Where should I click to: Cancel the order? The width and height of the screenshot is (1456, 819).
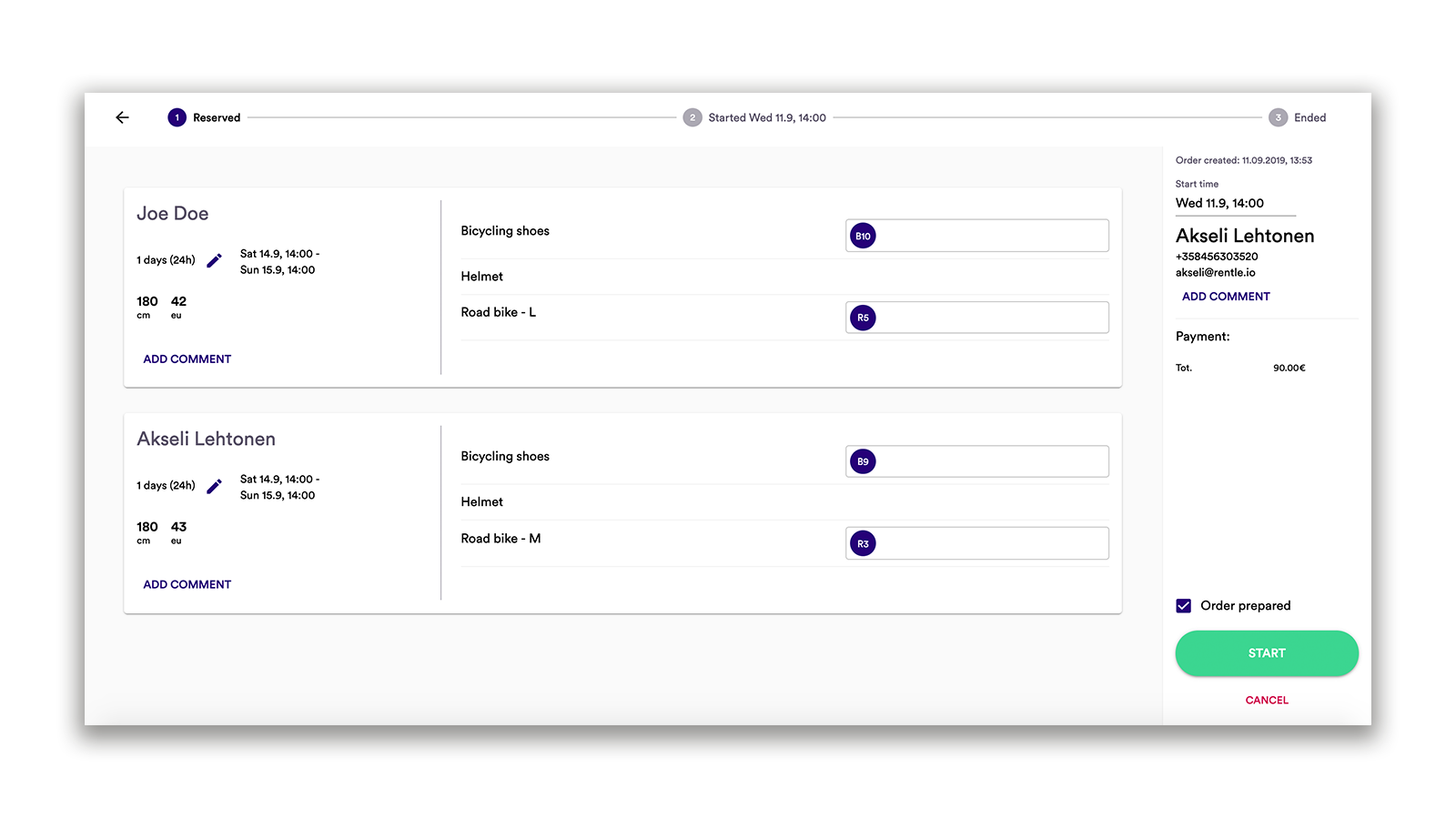coord(1267,700)
